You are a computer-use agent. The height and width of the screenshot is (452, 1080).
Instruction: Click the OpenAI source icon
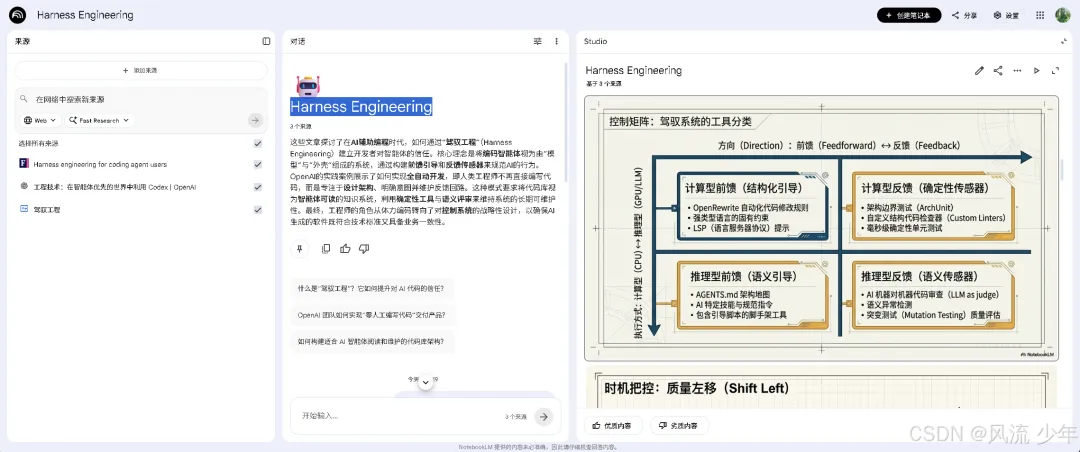pos(23,187)
